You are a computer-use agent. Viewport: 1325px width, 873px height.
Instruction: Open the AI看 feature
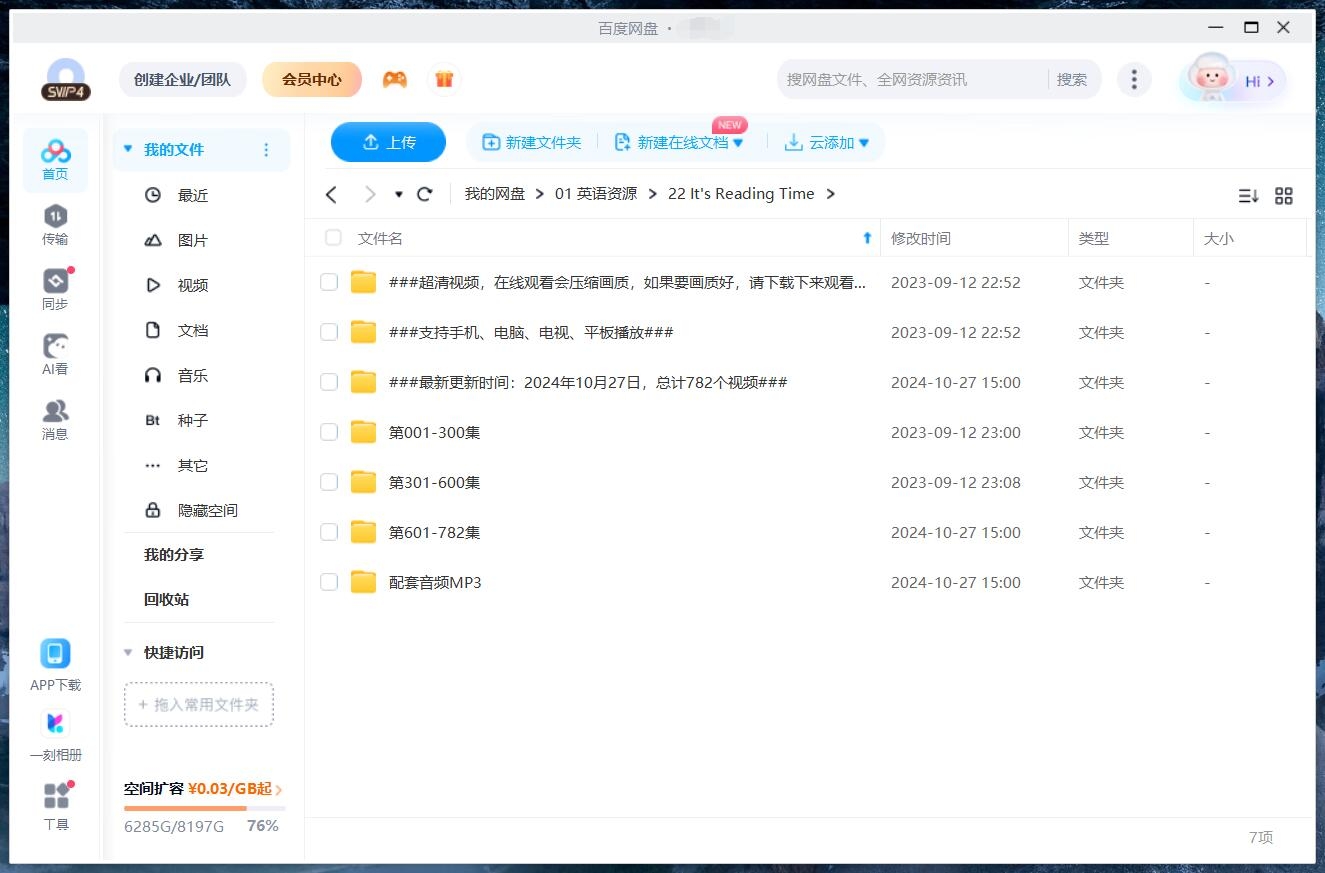coord(55,353)
